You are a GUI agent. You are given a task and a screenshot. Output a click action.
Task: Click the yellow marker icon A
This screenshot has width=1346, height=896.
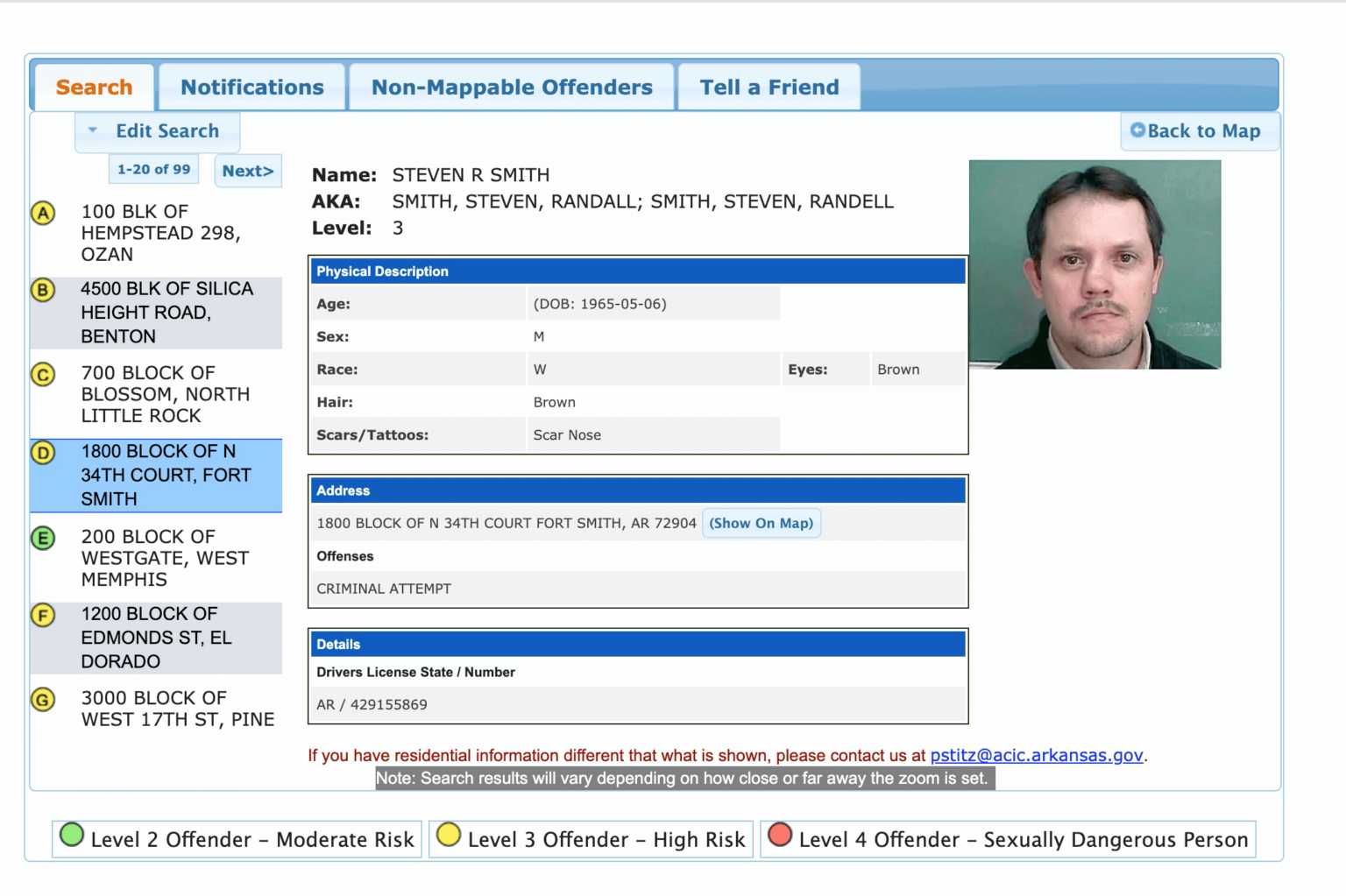[43, 213]
